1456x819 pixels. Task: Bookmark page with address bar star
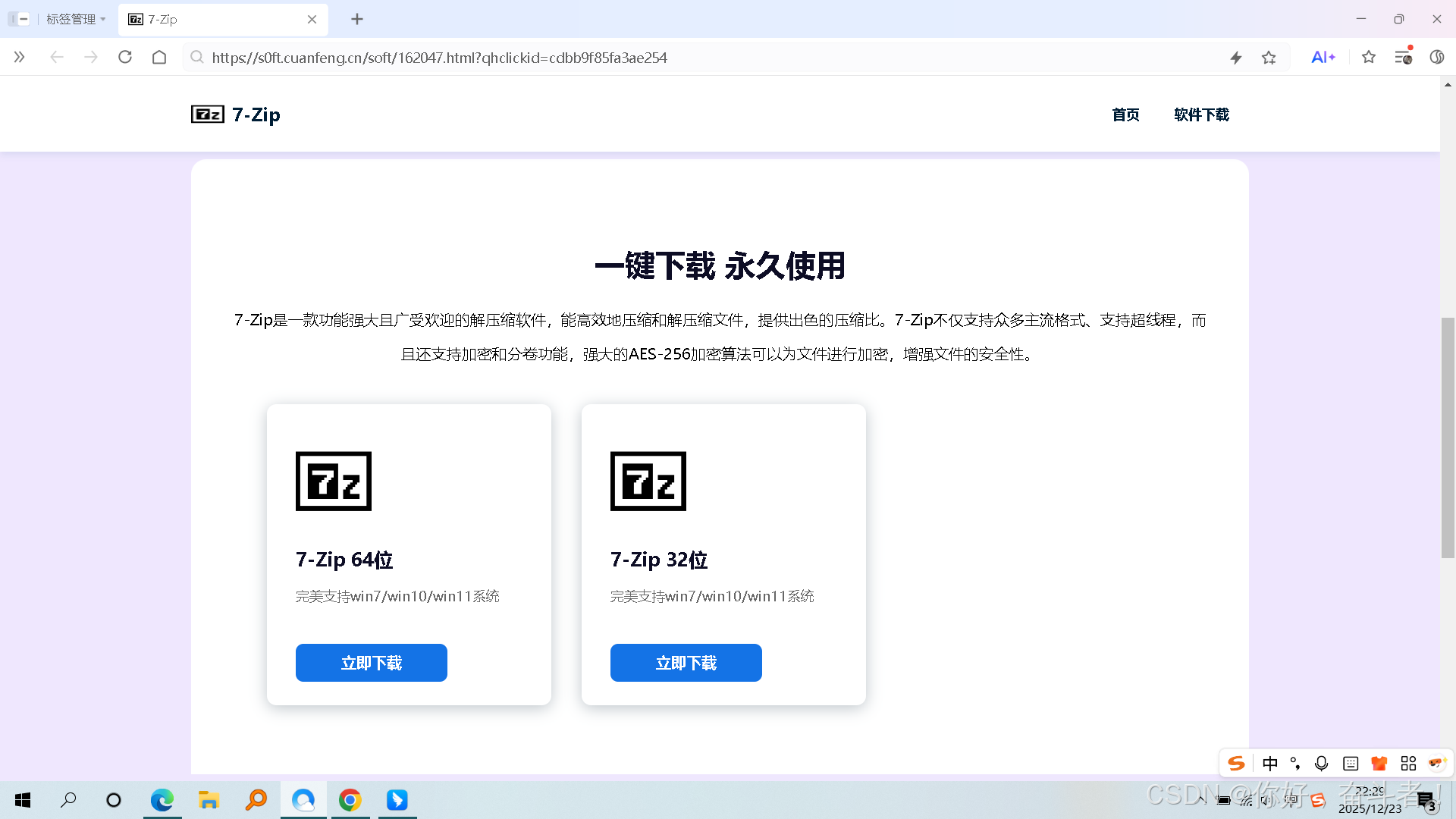(x=1269, y=58)
